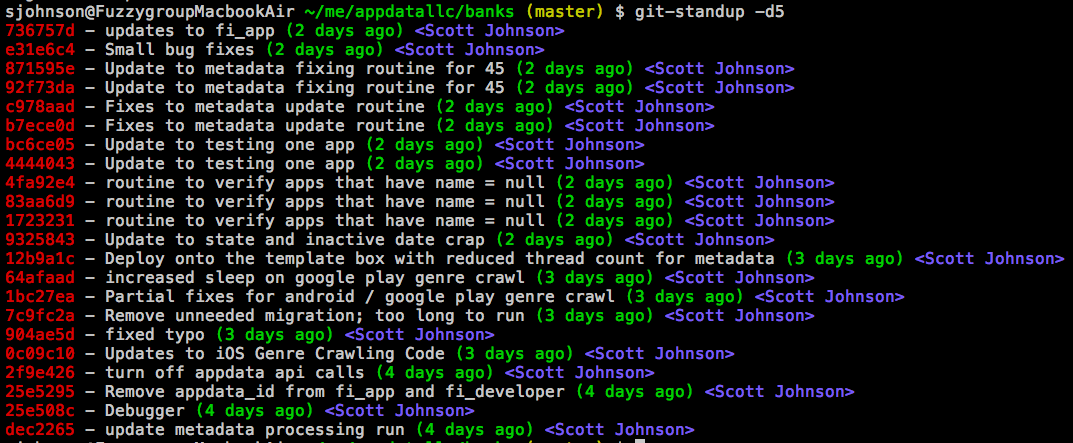
Task: Select commit hash 92f73da
Action: click(40, 88)
